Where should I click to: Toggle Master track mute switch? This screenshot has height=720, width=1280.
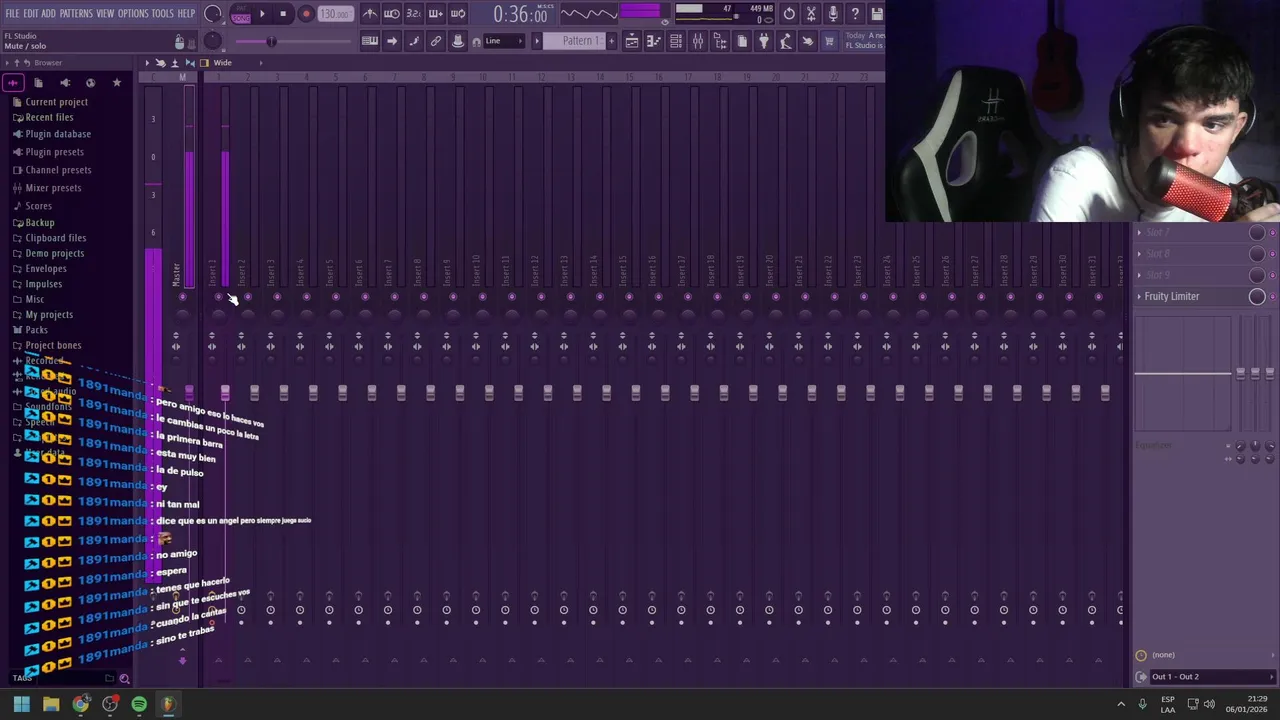tap(183, 297)
